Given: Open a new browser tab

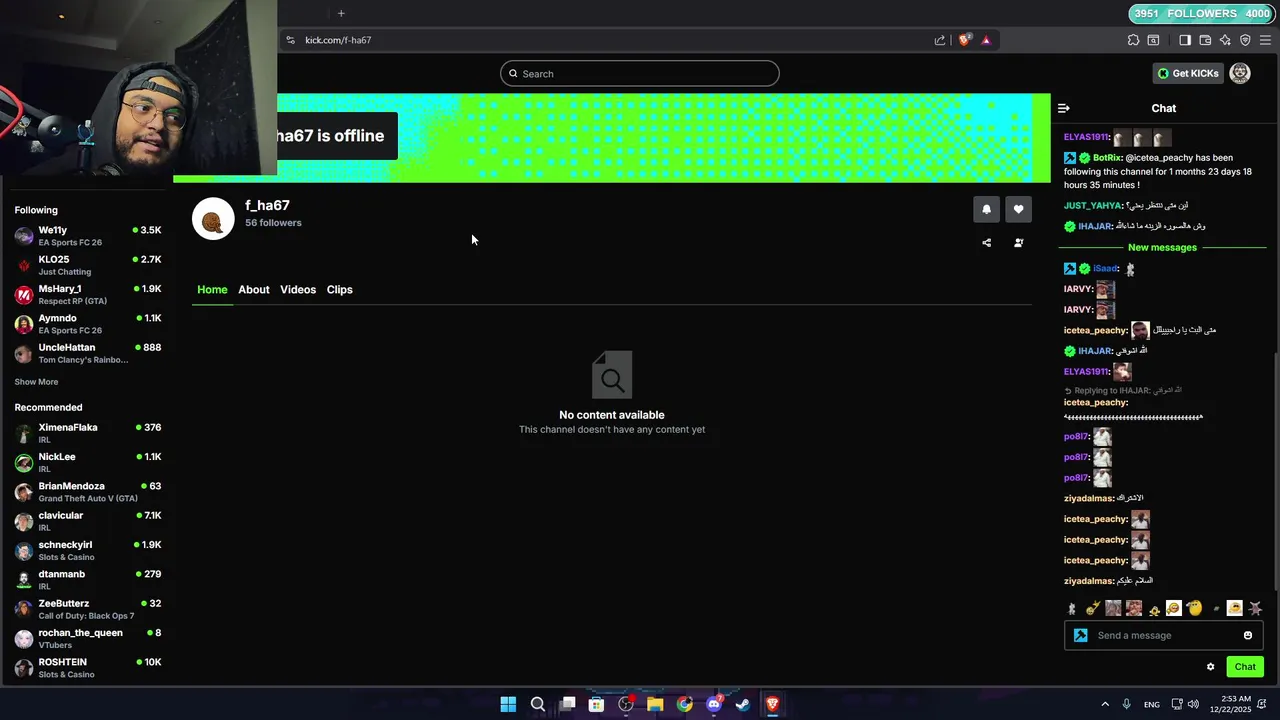Looking at the screenshot, I should pos(341,13).
